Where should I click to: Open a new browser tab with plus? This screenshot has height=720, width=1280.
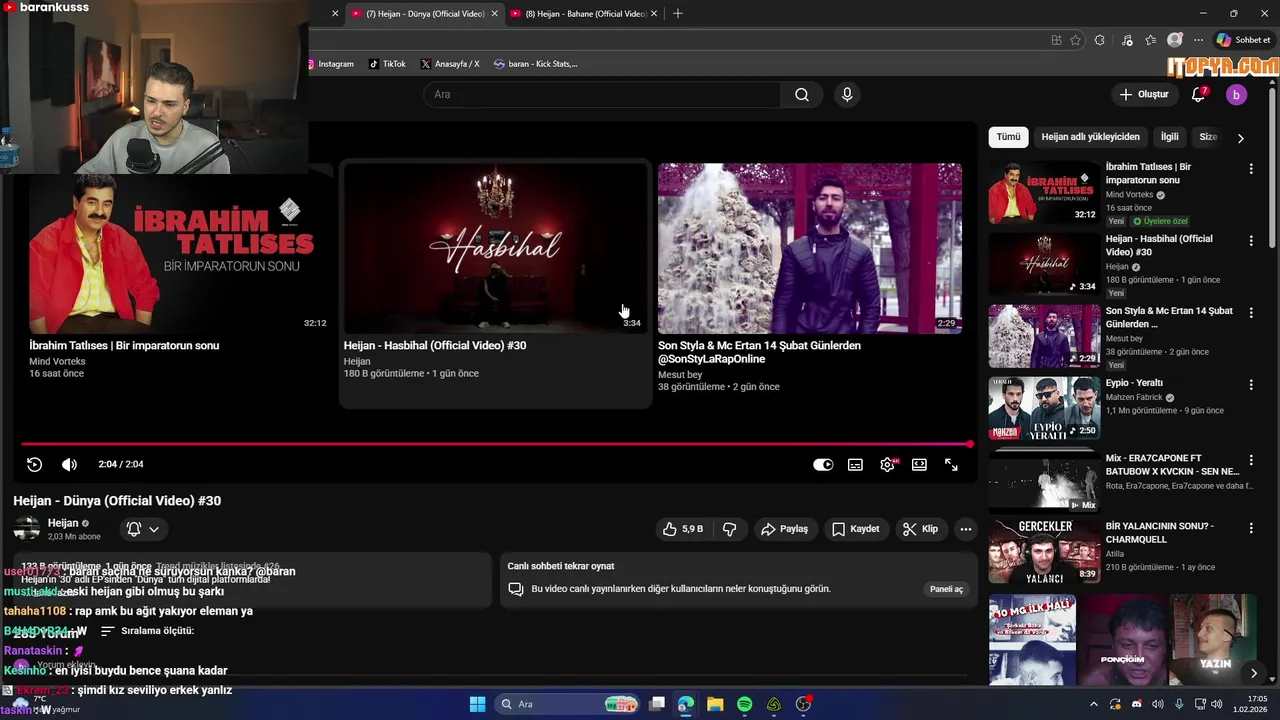pyautogui.click(x=678, y=14)
